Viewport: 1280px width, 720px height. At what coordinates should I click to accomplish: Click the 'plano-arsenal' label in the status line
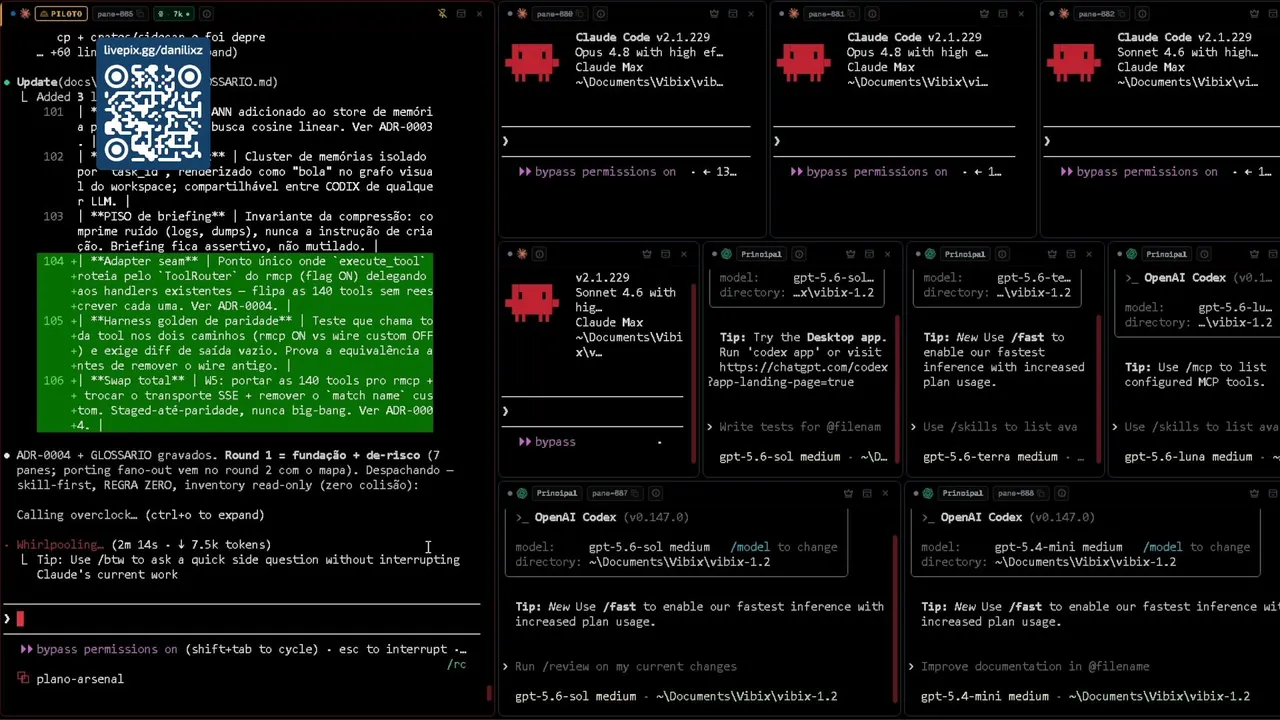tap(80, 679)
